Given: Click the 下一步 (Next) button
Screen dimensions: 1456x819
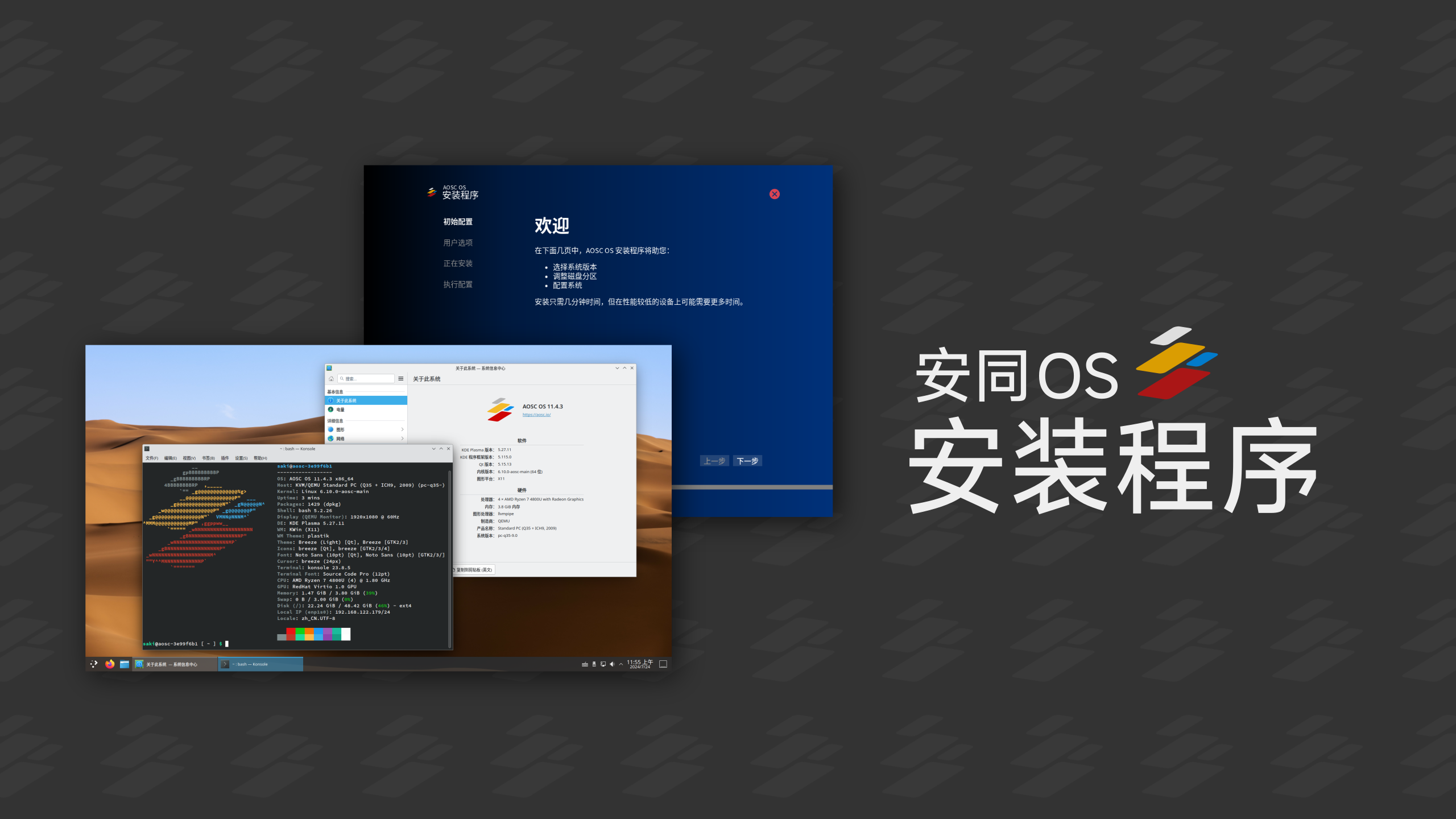Looking at the screenshot, I should 747,461.
